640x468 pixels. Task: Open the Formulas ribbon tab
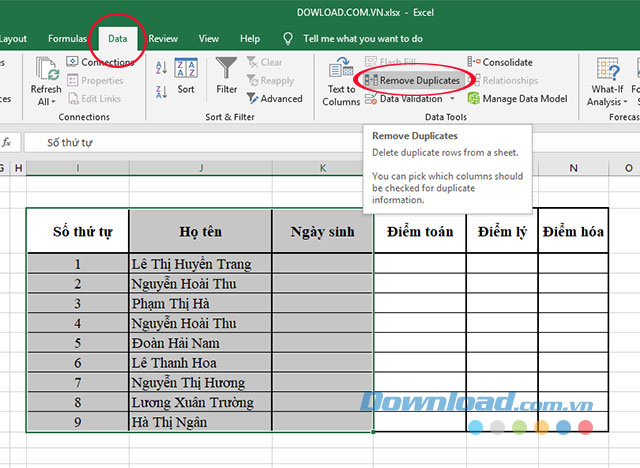(x=67, y=39)
